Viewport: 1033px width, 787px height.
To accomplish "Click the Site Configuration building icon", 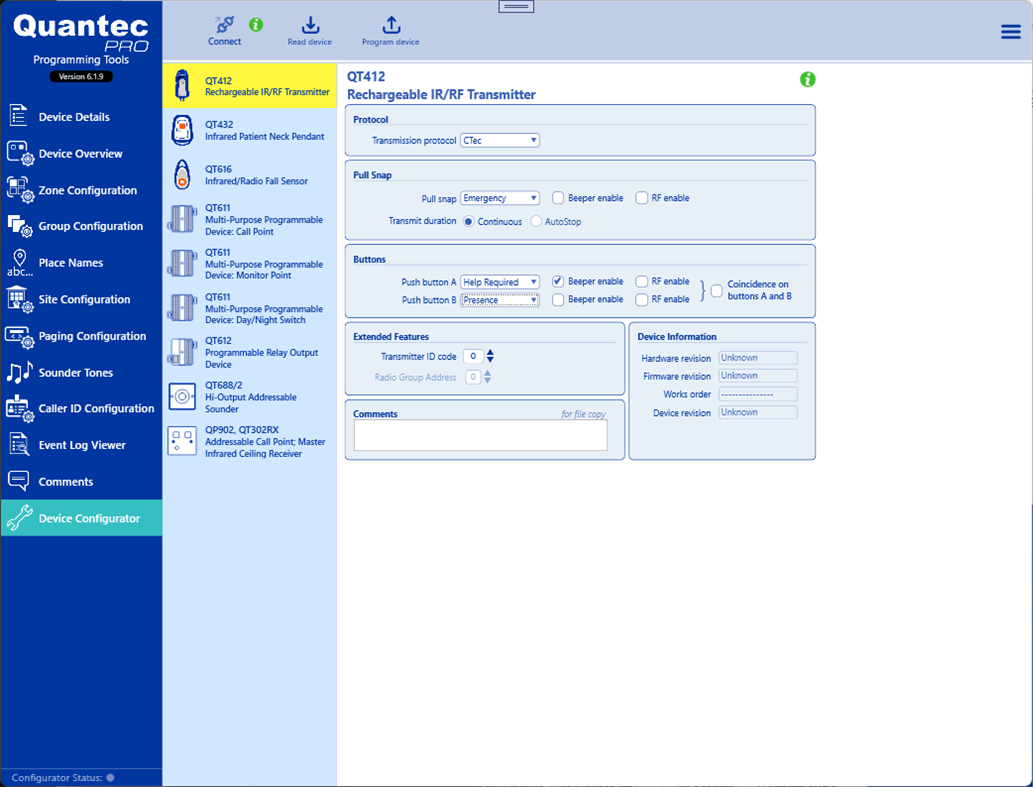I will coord(20,299).
